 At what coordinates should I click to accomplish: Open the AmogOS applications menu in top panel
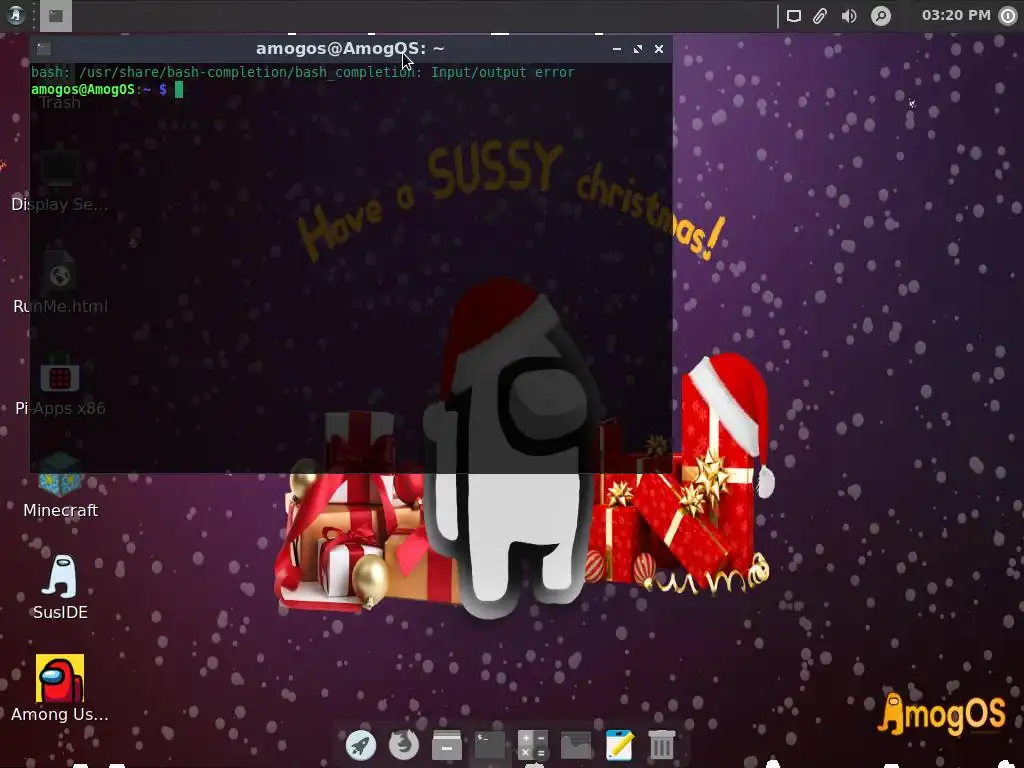point(15,15)
